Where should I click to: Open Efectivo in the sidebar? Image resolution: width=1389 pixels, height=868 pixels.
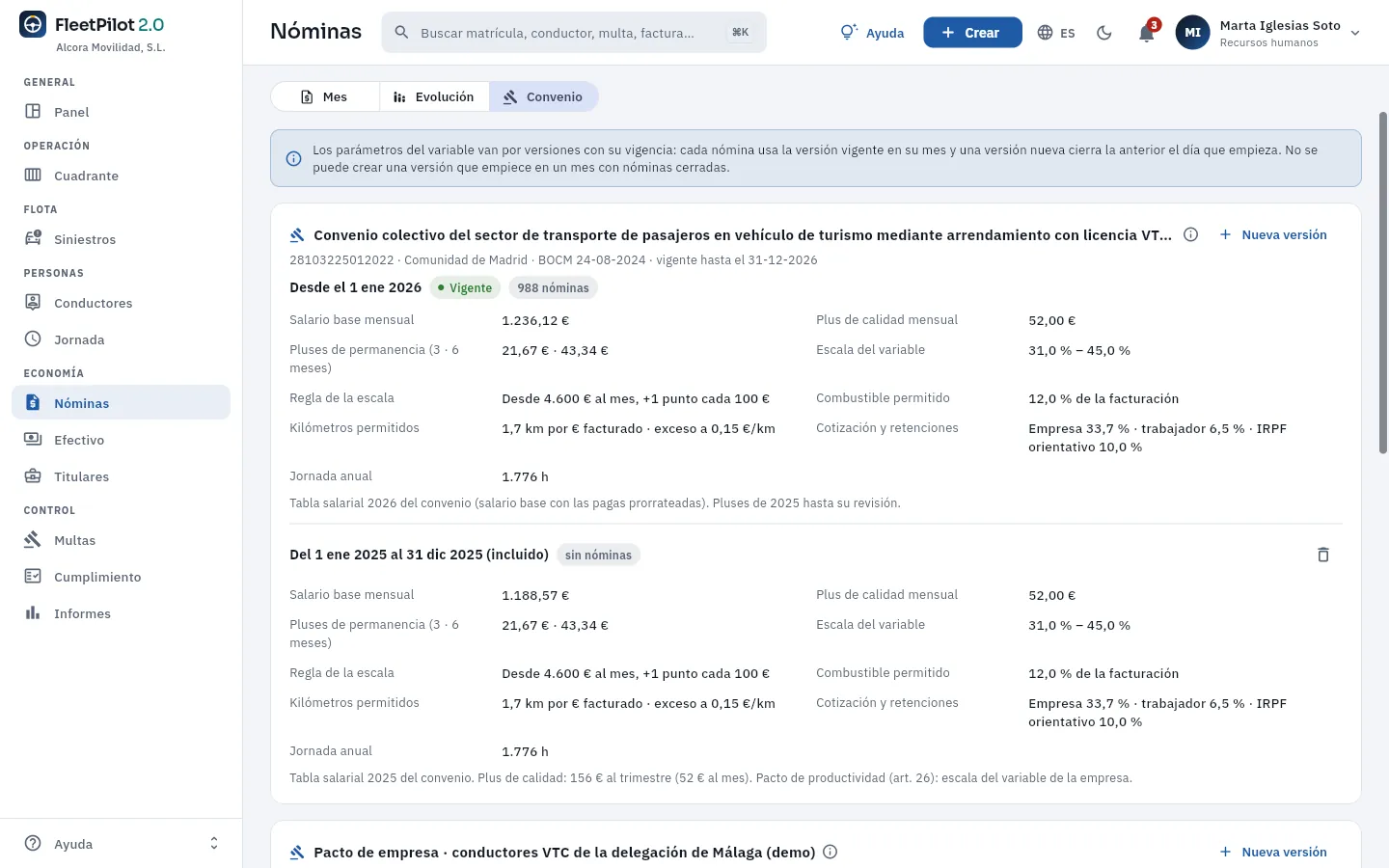click(121, 440)
